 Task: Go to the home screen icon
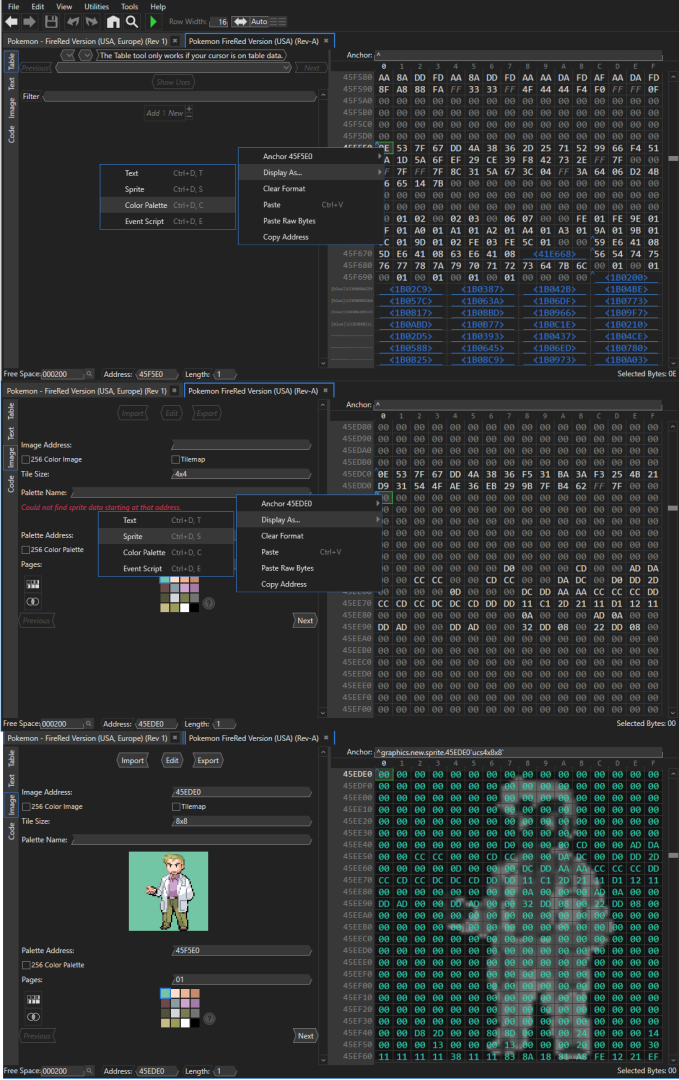click(x=113, y=22)
